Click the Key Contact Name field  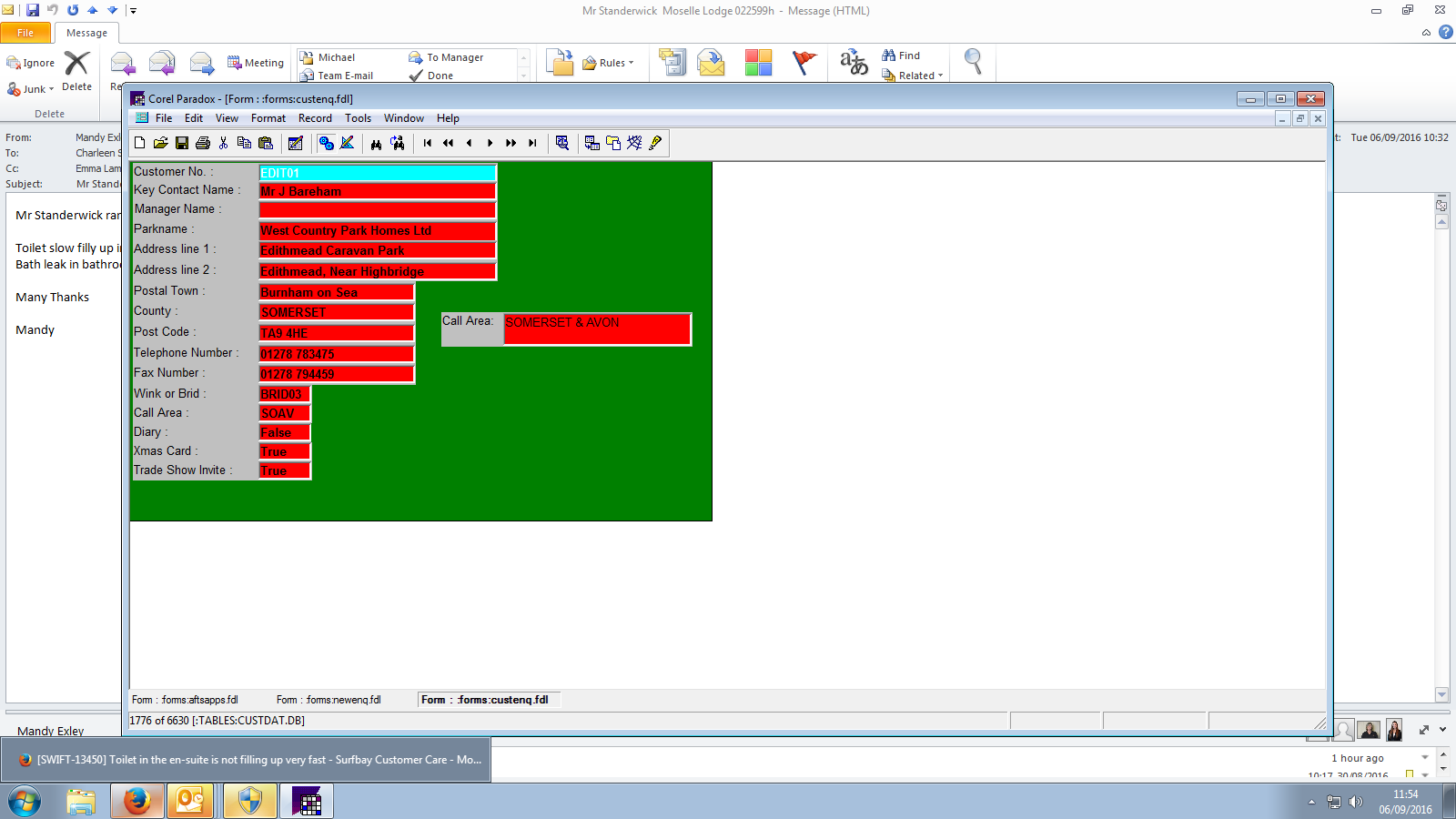(x=377, y=191)
